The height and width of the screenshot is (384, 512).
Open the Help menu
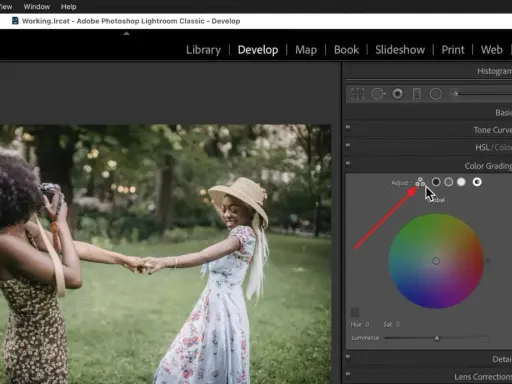pyautogui.click(x=68, y=7)
